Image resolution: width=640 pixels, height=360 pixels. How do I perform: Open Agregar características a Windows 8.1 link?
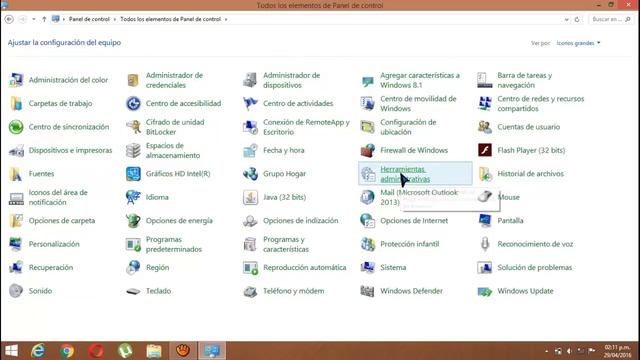pos(420,80)
